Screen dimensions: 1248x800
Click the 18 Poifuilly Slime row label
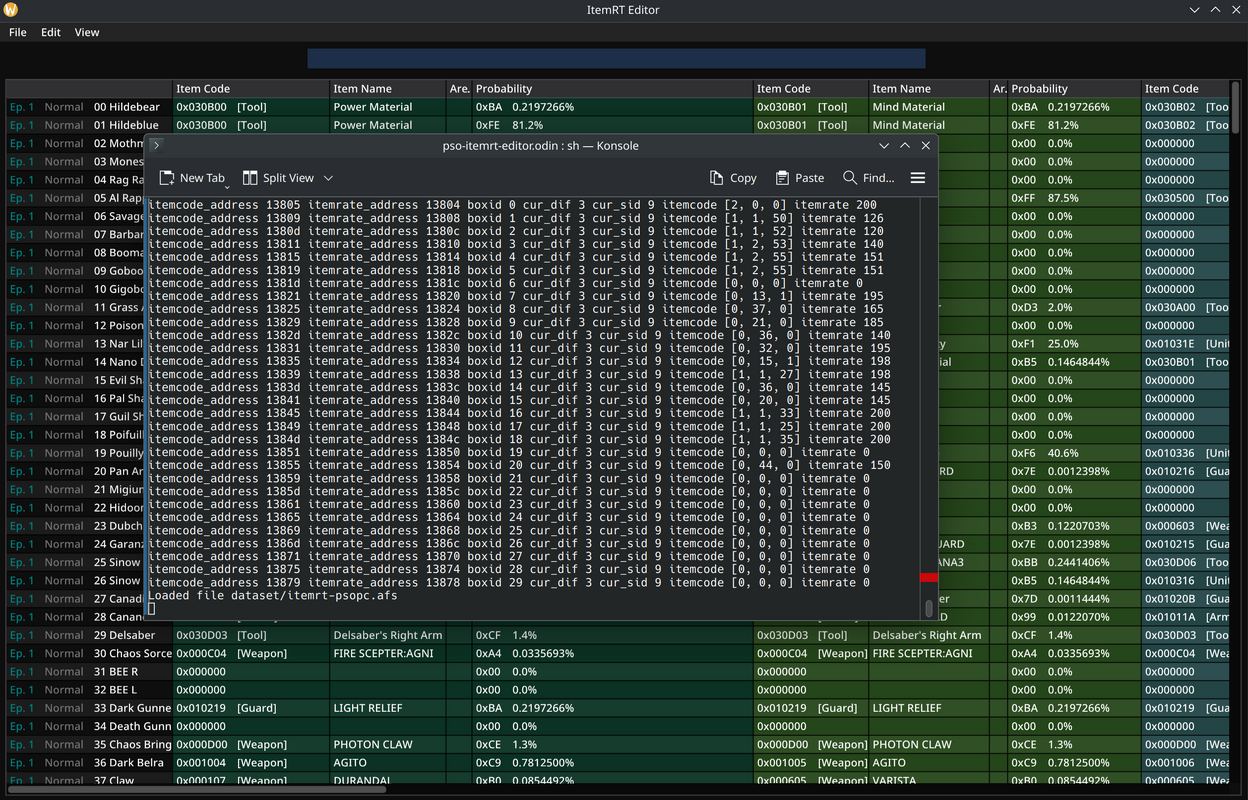pos(118,435)
